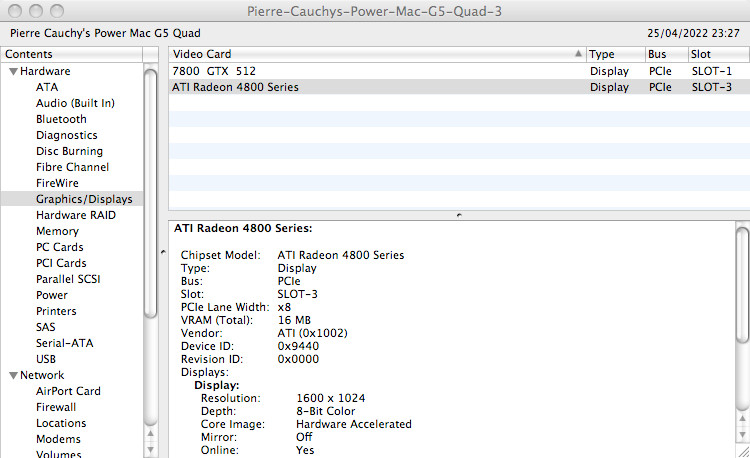Open the Serial-ATA entry
Screen dimensions: 750x458
65,343
